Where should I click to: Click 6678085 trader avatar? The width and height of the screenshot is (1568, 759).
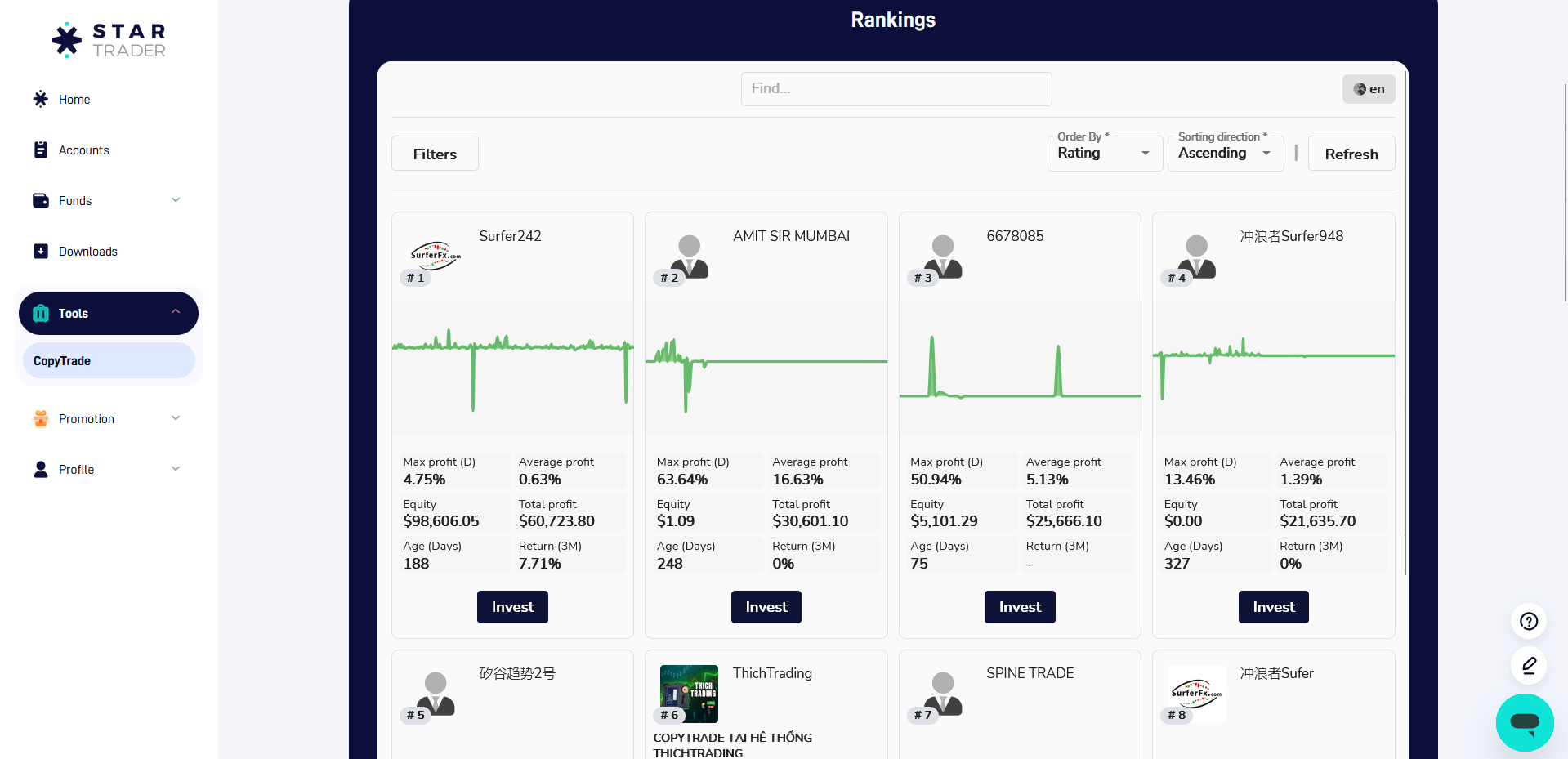tap(943, 257)
